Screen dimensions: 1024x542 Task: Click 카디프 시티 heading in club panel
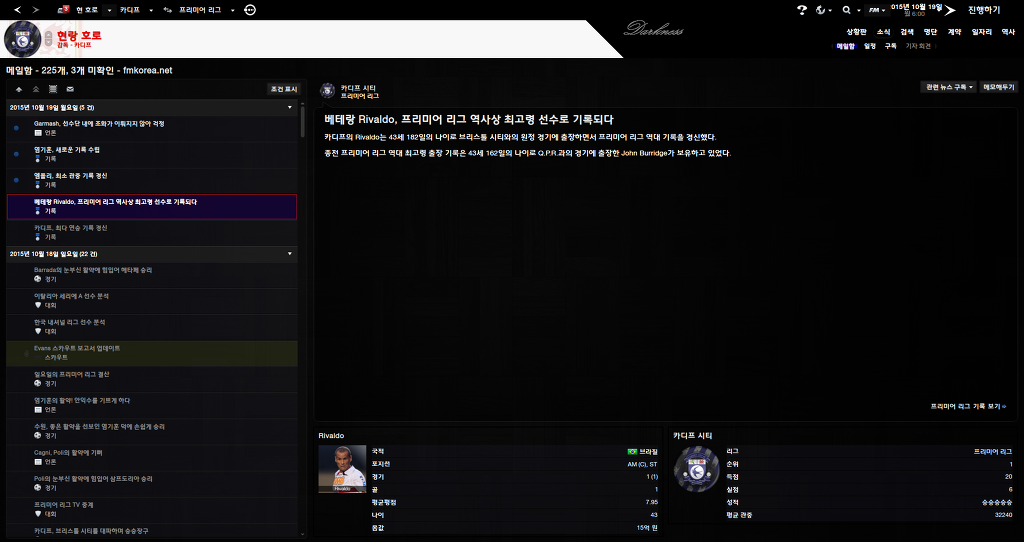click(693, 436)
